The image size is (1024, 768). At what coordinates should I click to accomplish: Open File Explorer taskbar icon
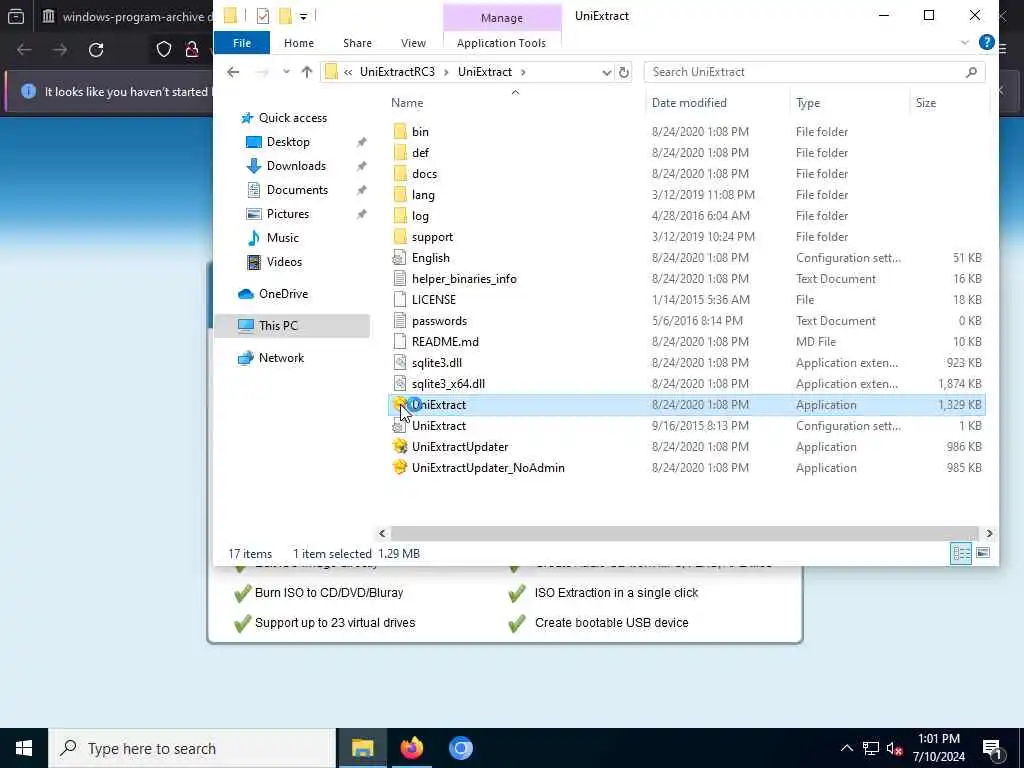click(362, 748)
